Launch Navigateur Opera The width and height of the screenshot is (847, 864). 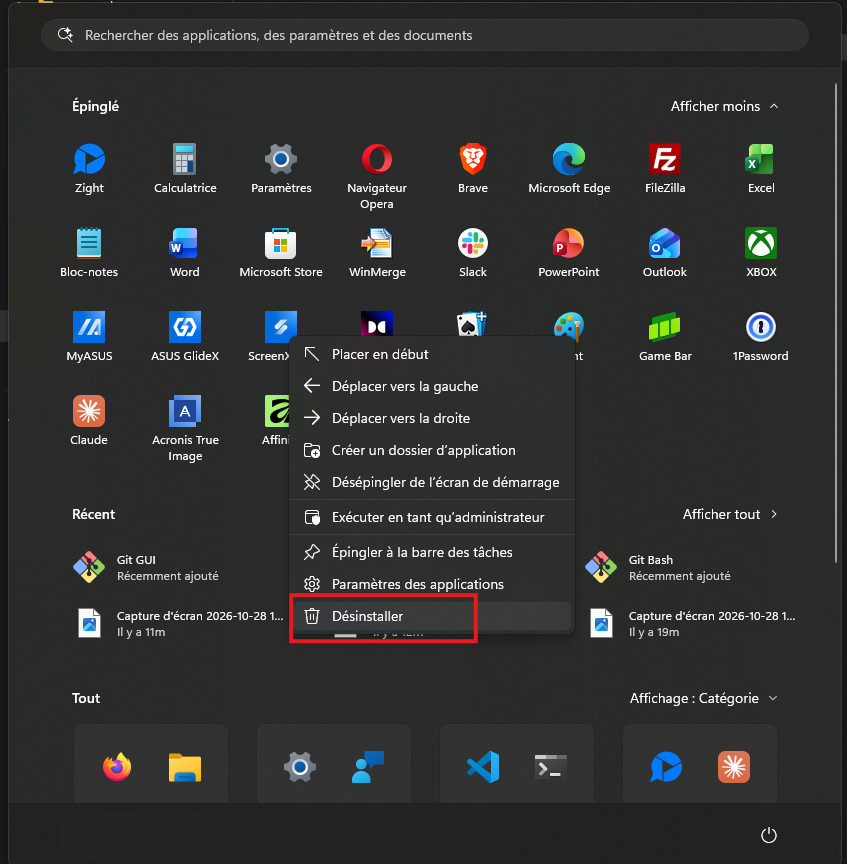377,175
